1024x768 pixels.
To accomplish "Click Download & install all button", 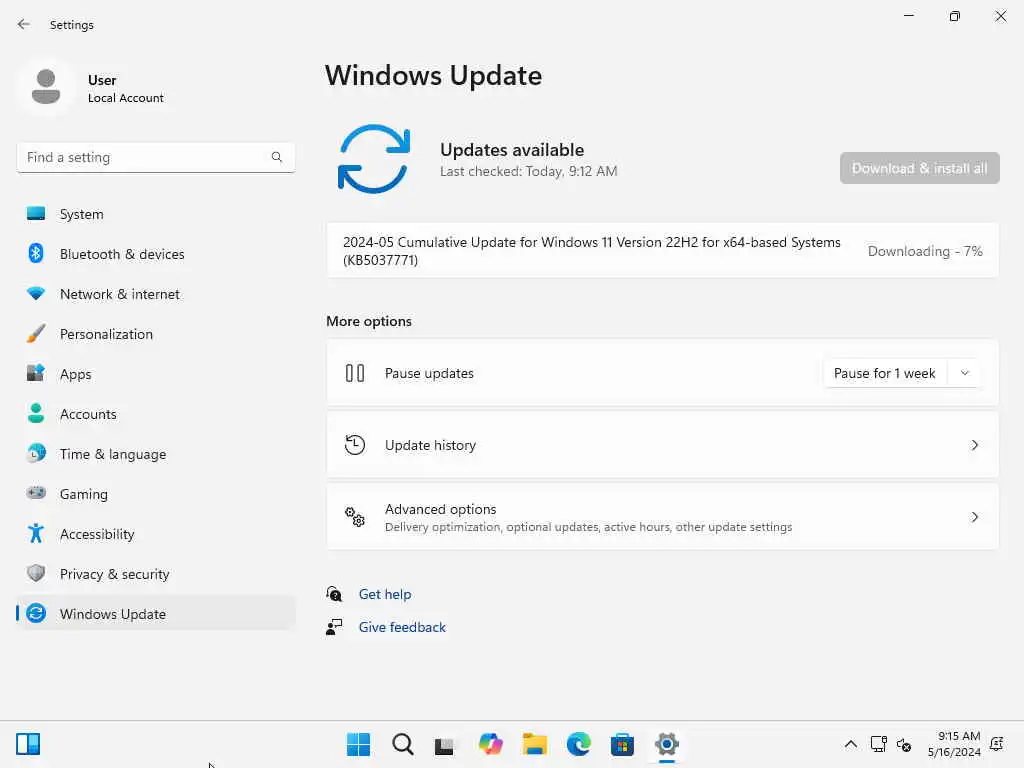I will point(920,168).
